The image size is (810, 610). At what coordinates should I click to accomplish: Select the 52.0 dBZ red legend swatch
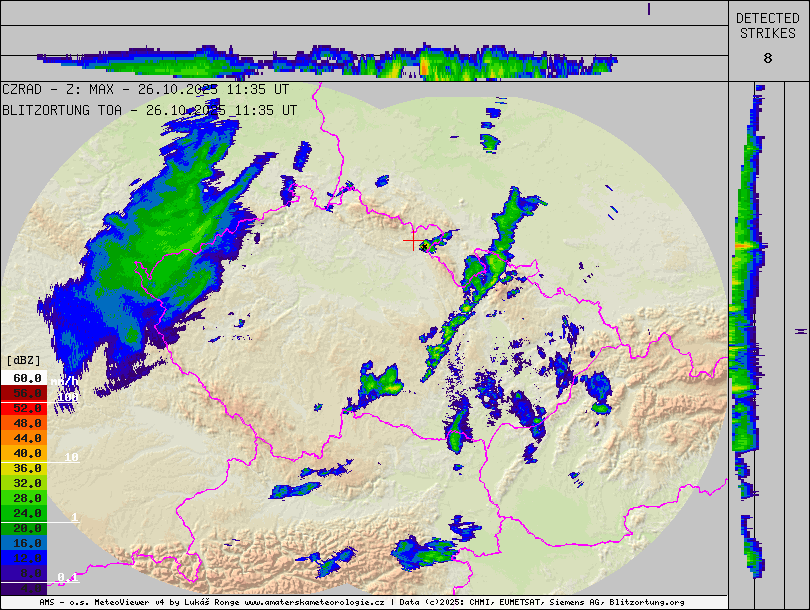click(25, 408)
